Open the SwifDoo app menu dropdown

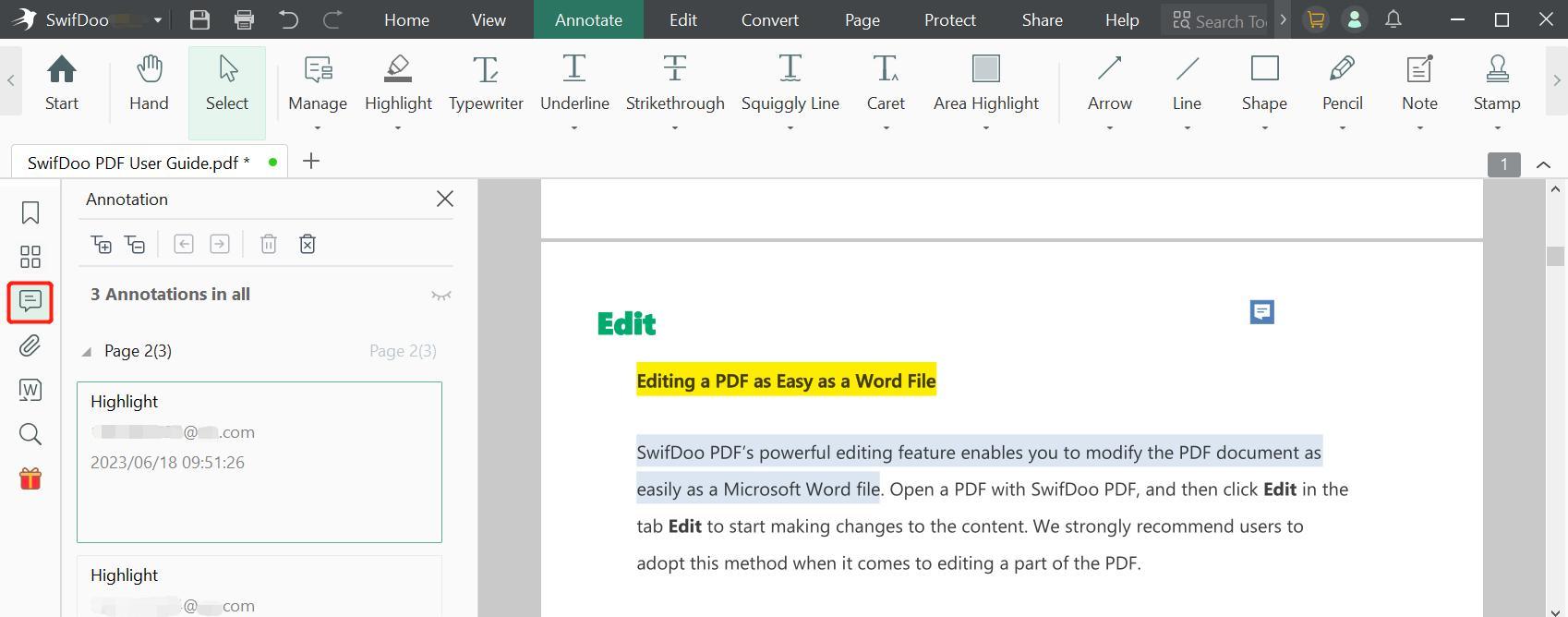(x=158, y=20)
